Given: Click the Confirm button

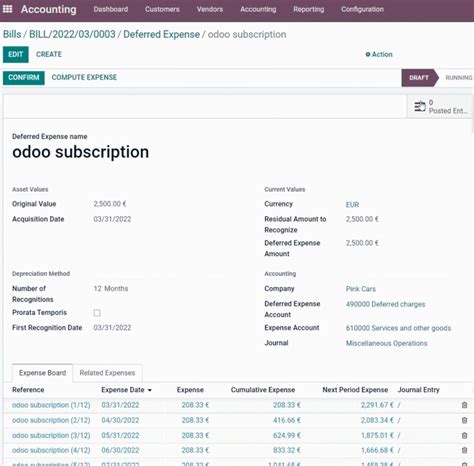Looking at the screenshot, I should [x=24, y=78].
